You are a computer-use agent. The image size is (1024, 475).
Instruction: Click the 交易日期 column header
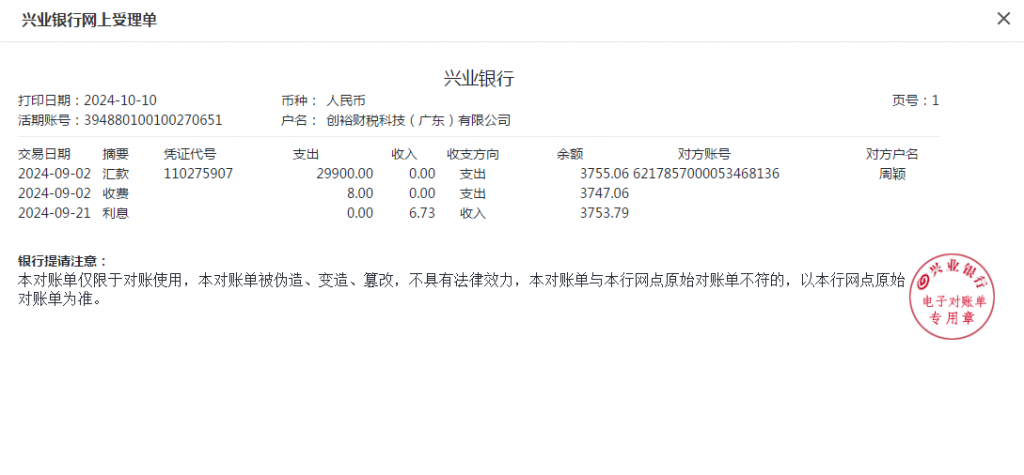point(44,155)
